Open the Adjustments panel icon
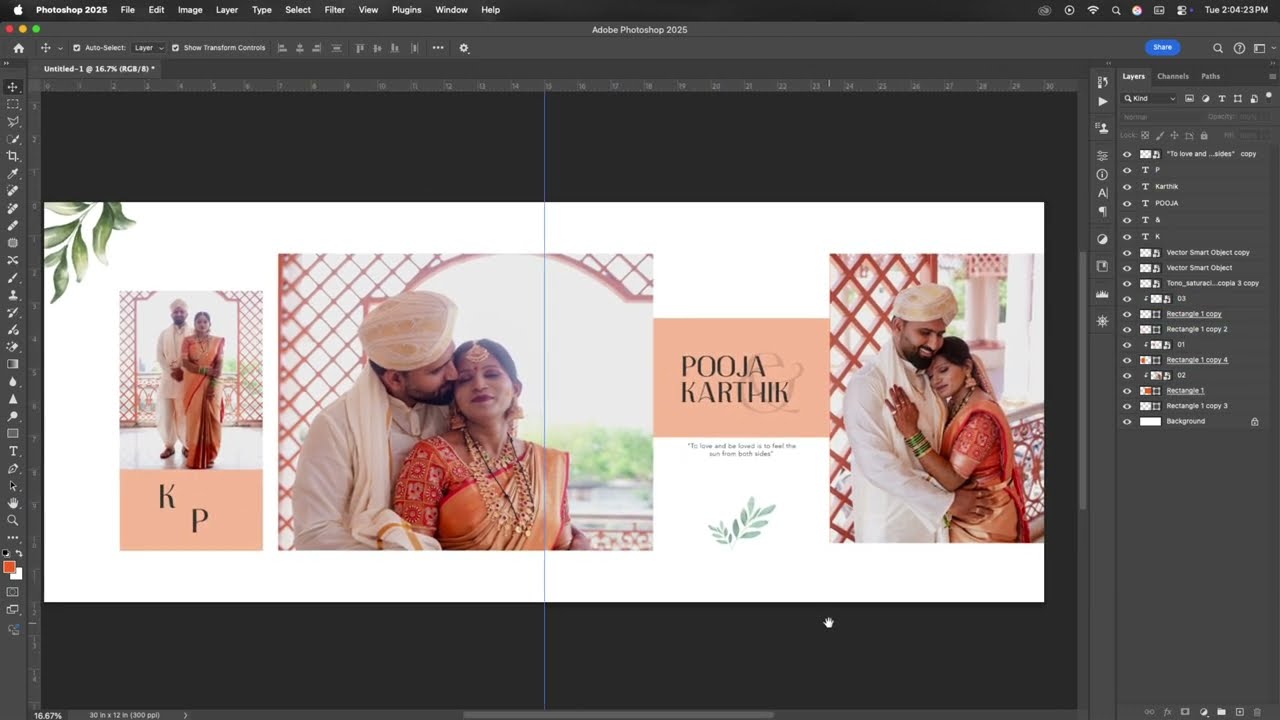 (x=1102, y=239)
